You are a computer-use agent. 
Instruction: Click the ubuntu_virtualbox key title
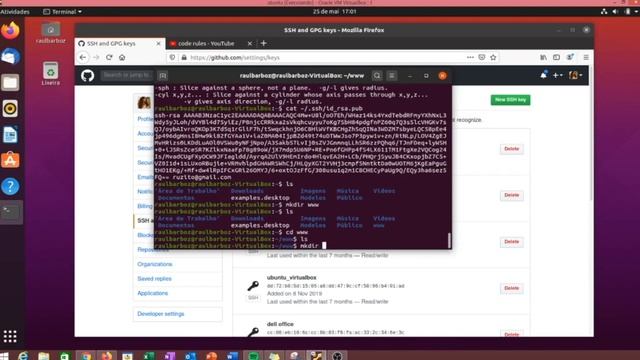(x=291, y=278)
